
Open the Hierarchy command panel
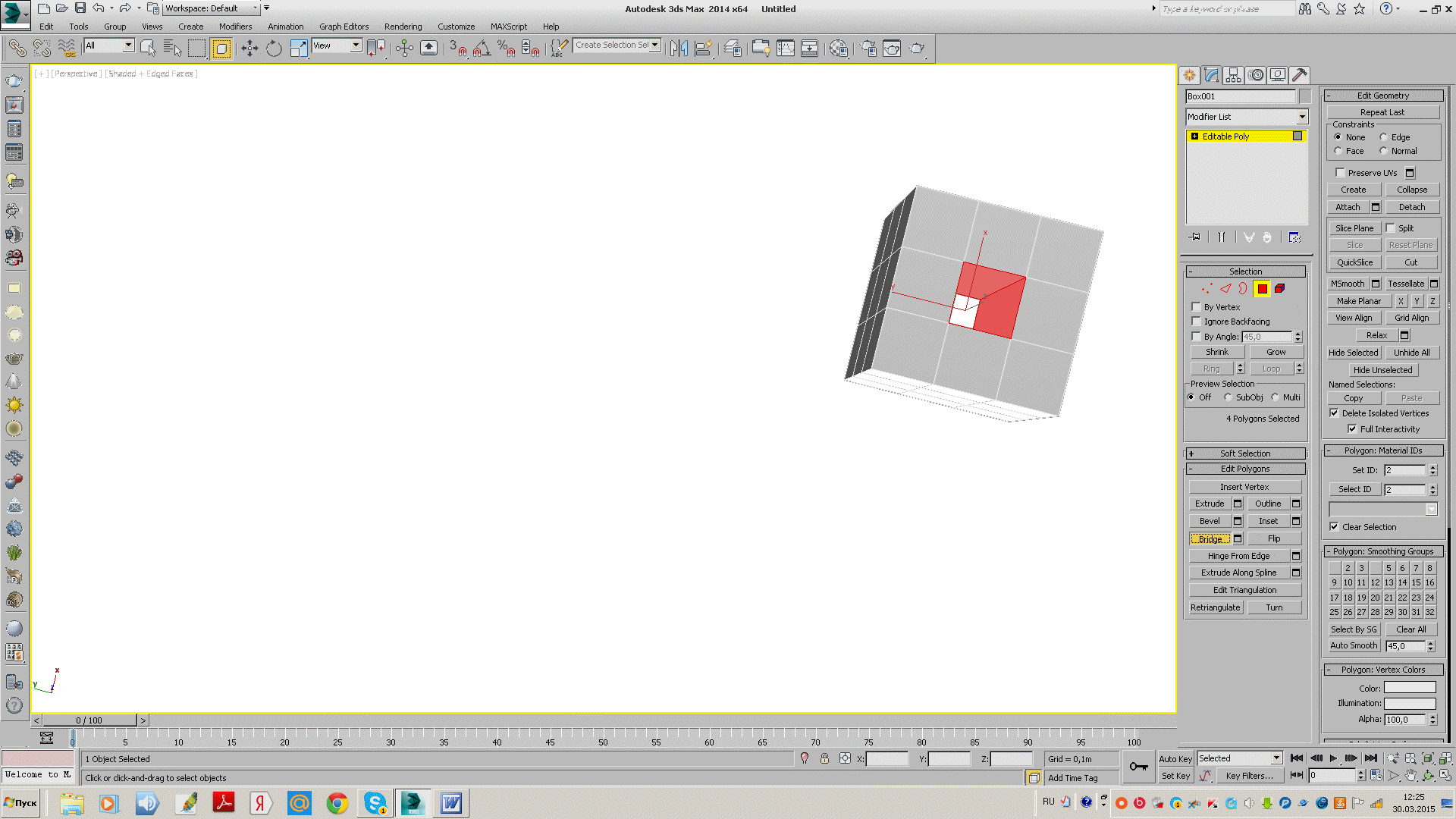point(1233,75)
